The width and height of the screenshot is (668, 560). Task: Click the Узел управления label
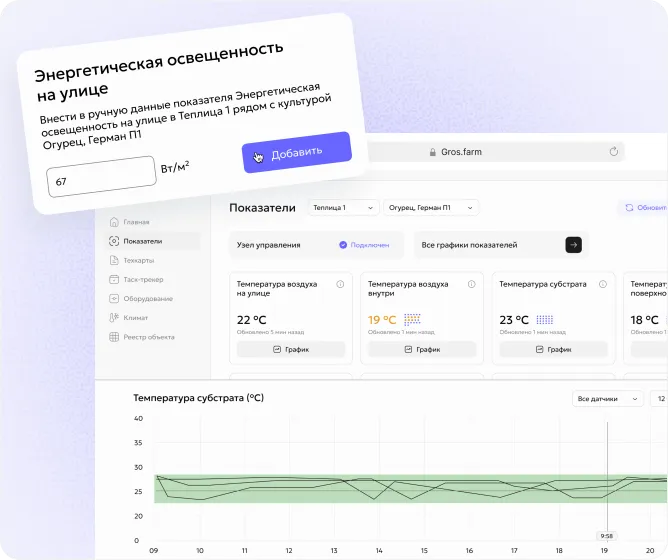[x=268, y=245]
